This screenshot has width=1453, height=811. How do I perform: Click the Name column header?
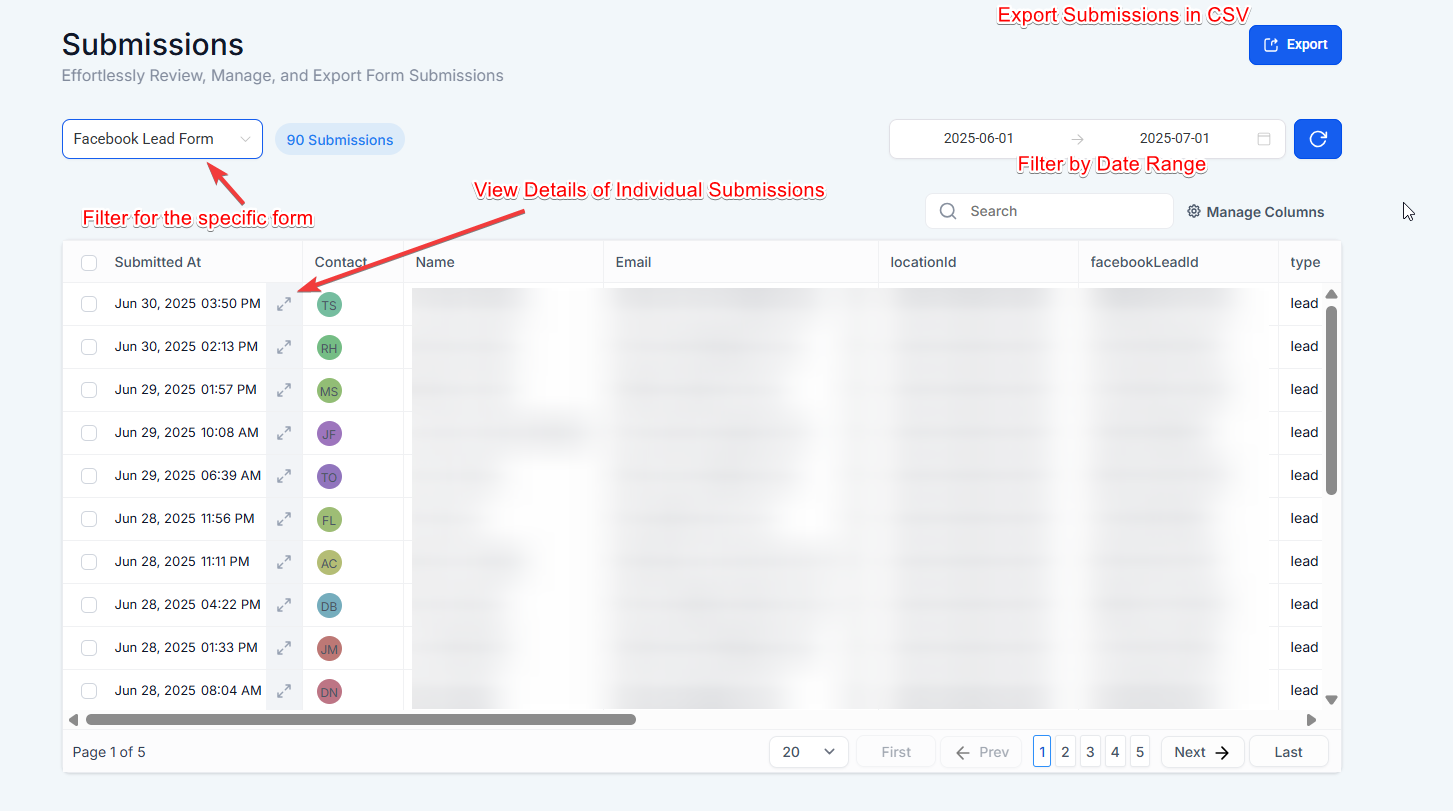pyautogui.click(x=435, y=262)
